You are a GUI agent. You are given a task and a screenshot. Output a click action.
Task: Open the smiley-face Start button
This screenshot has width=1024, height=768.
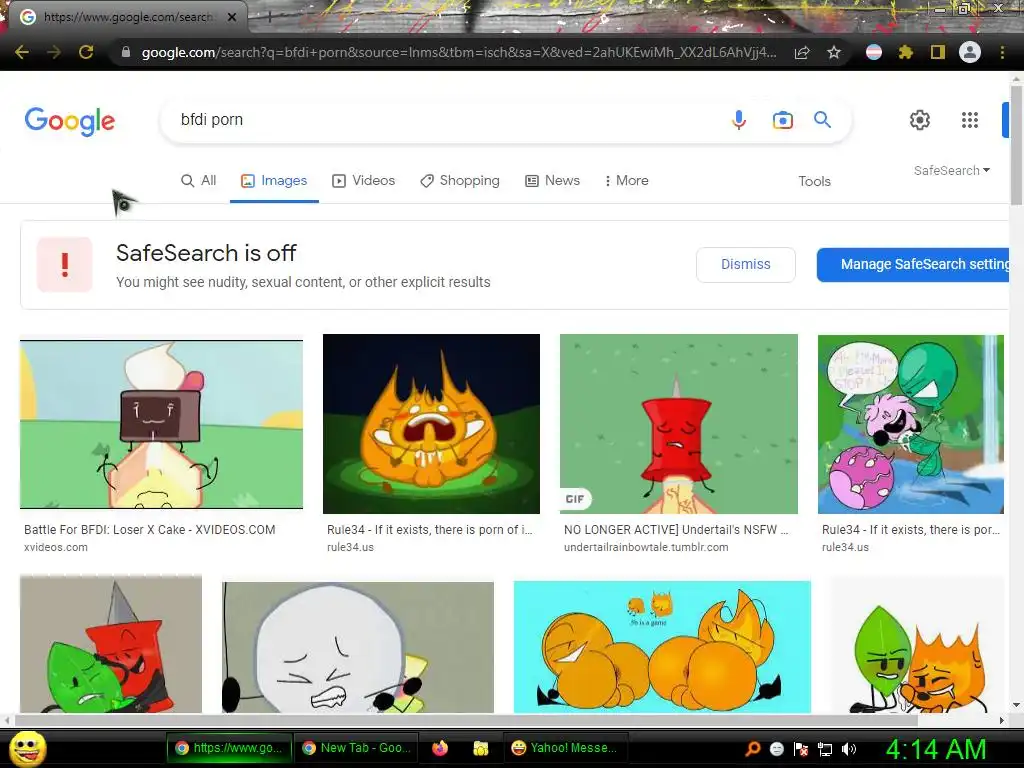[27, 748]
